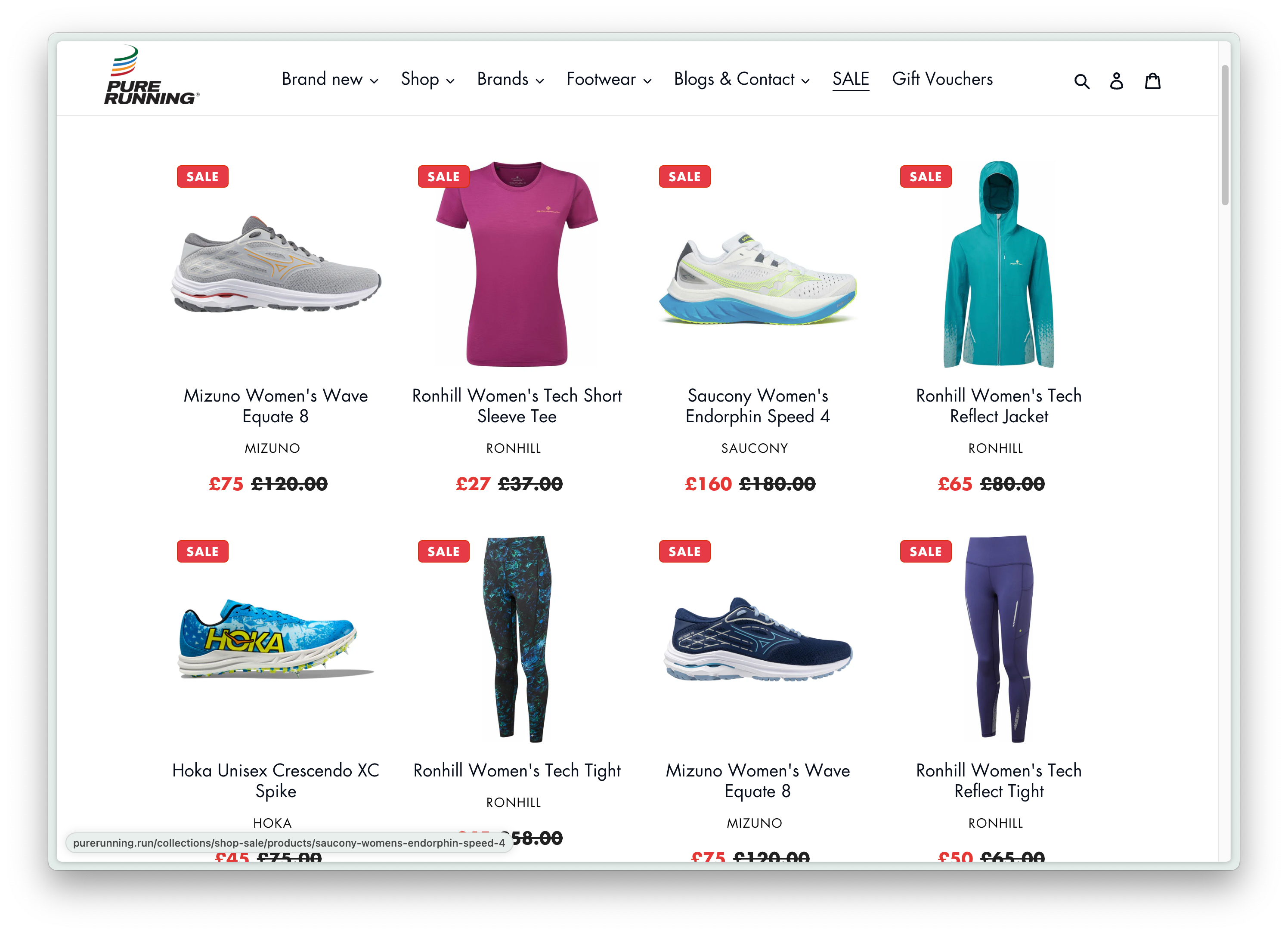Expand the Brands dropdown menu
The width and height of the screenshot is (1288, 934).
(511, 79)
